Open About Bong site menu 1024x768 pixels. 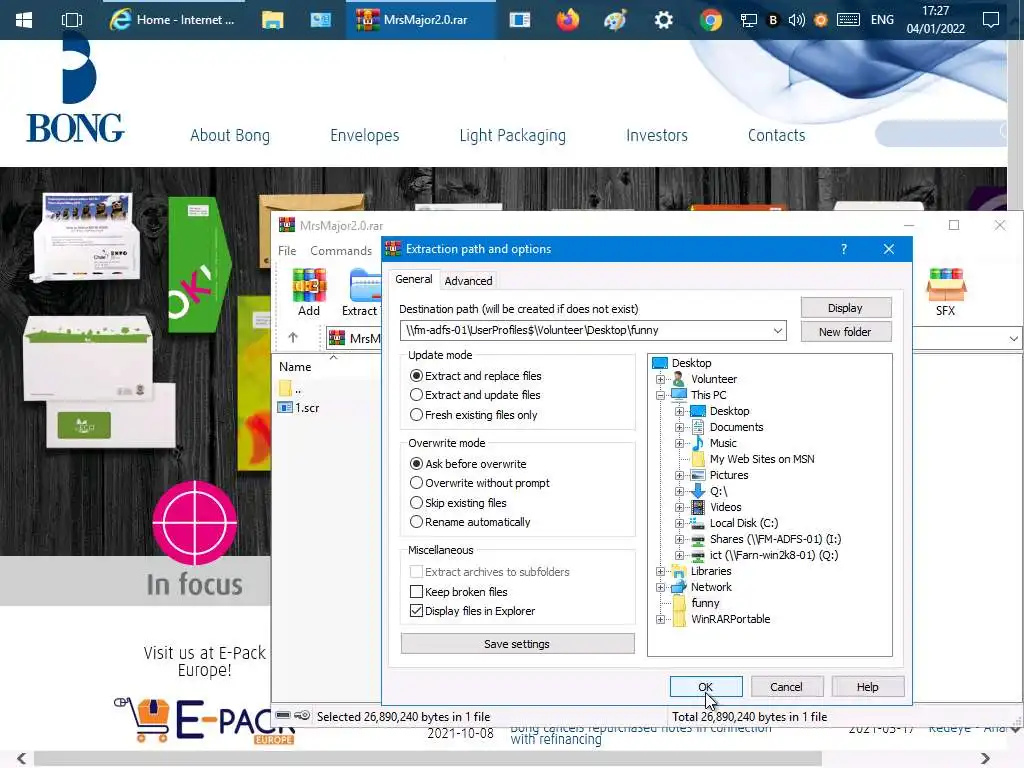[x=230, y=135]
